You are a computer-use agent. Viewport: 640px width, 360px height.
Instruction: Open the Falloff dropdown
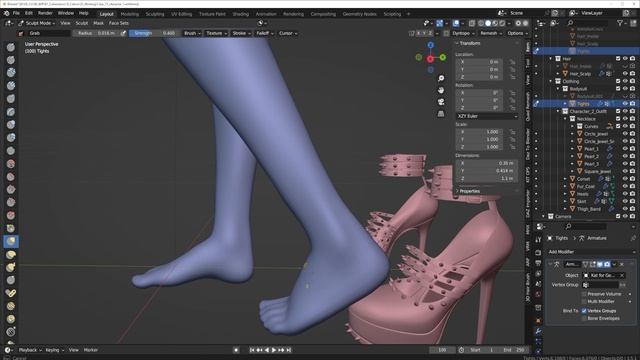tap(264, 33)
